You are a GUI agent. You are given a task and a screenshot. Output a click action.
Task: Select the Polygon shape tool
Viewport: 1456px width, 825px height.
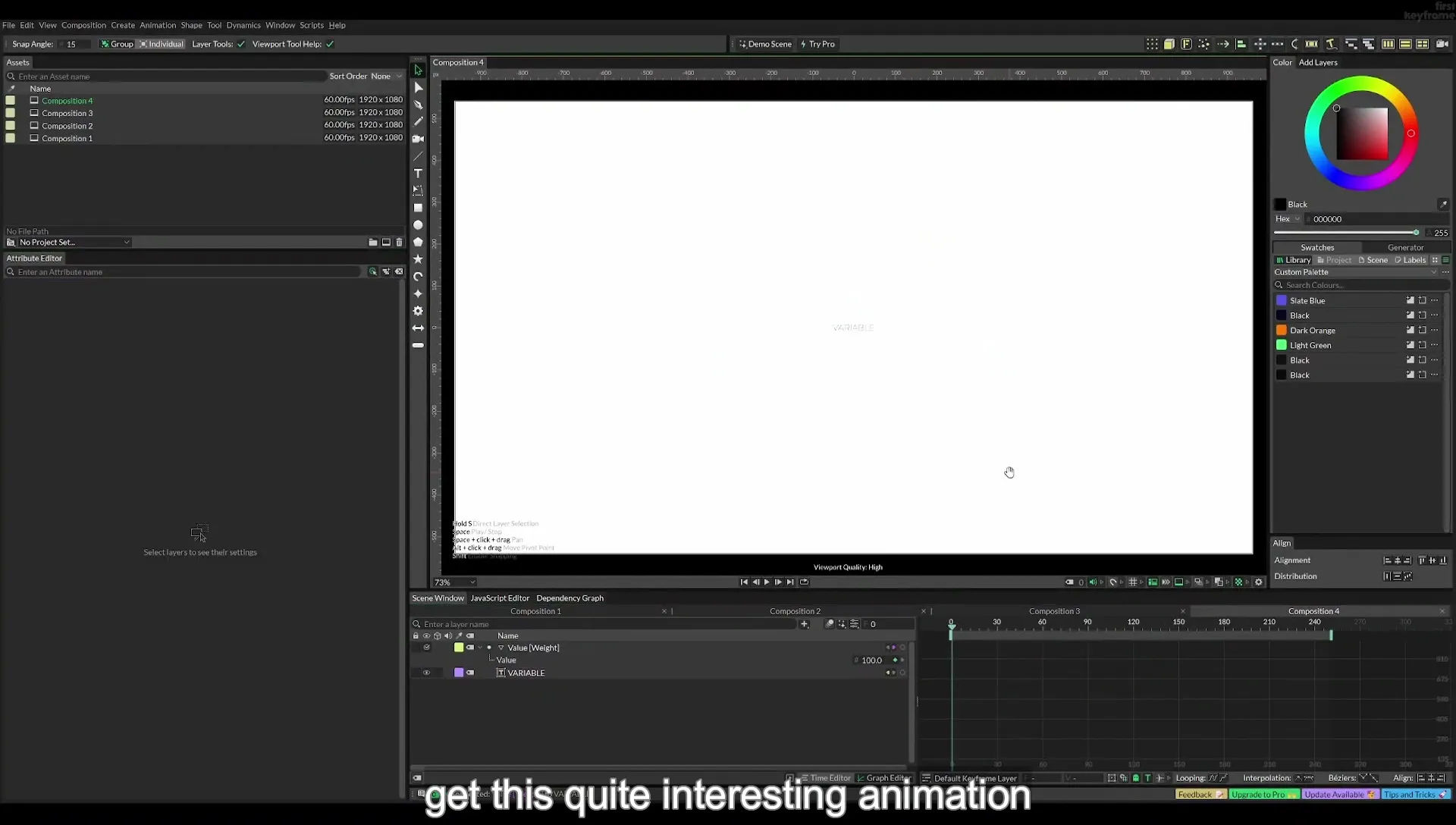[418, 242]
